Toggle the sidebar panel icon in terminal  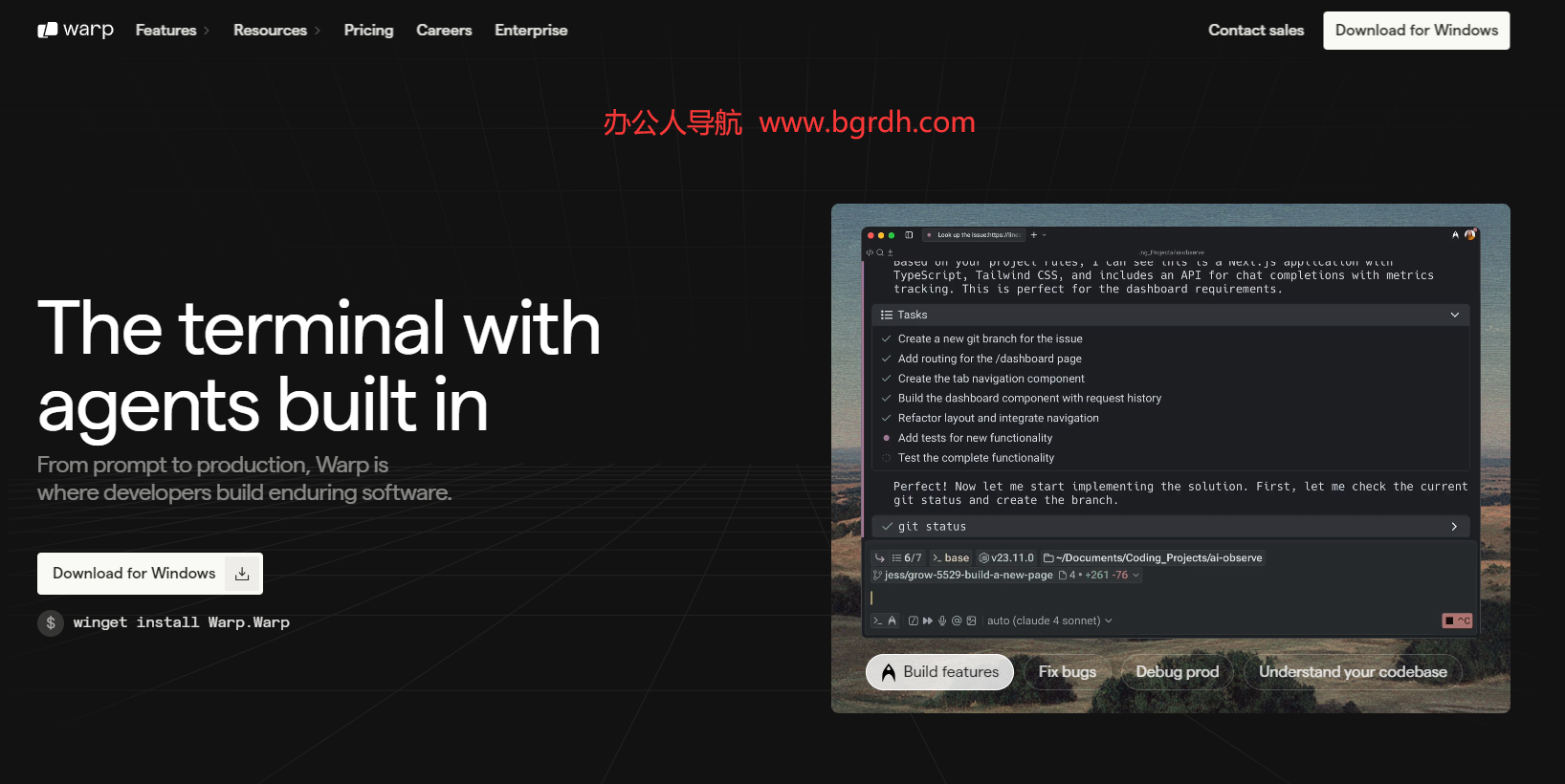(x=909, y=235)
